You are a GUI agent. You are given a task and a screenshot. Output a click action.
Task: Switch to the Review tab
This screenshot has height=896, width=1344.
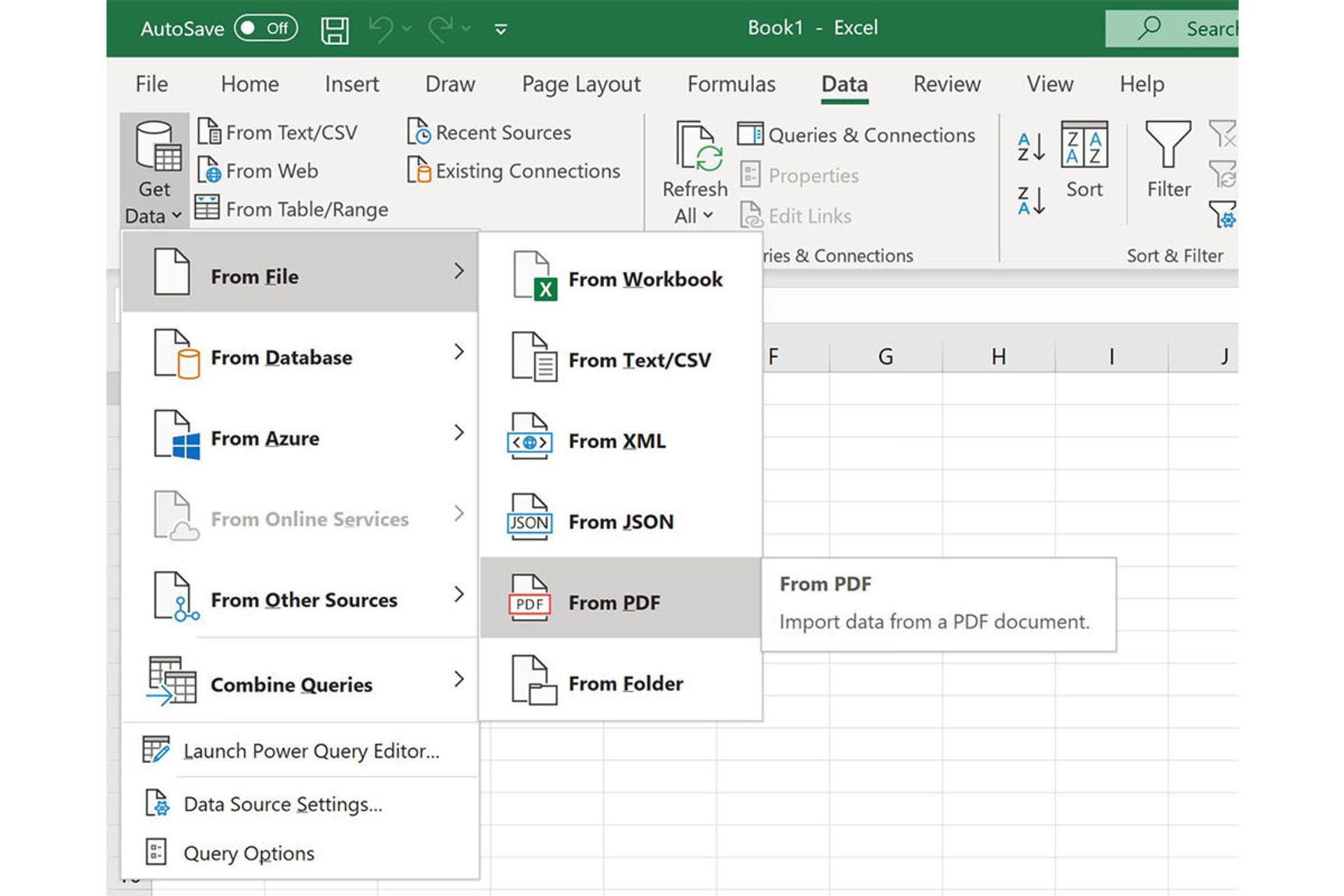point(947,84)
